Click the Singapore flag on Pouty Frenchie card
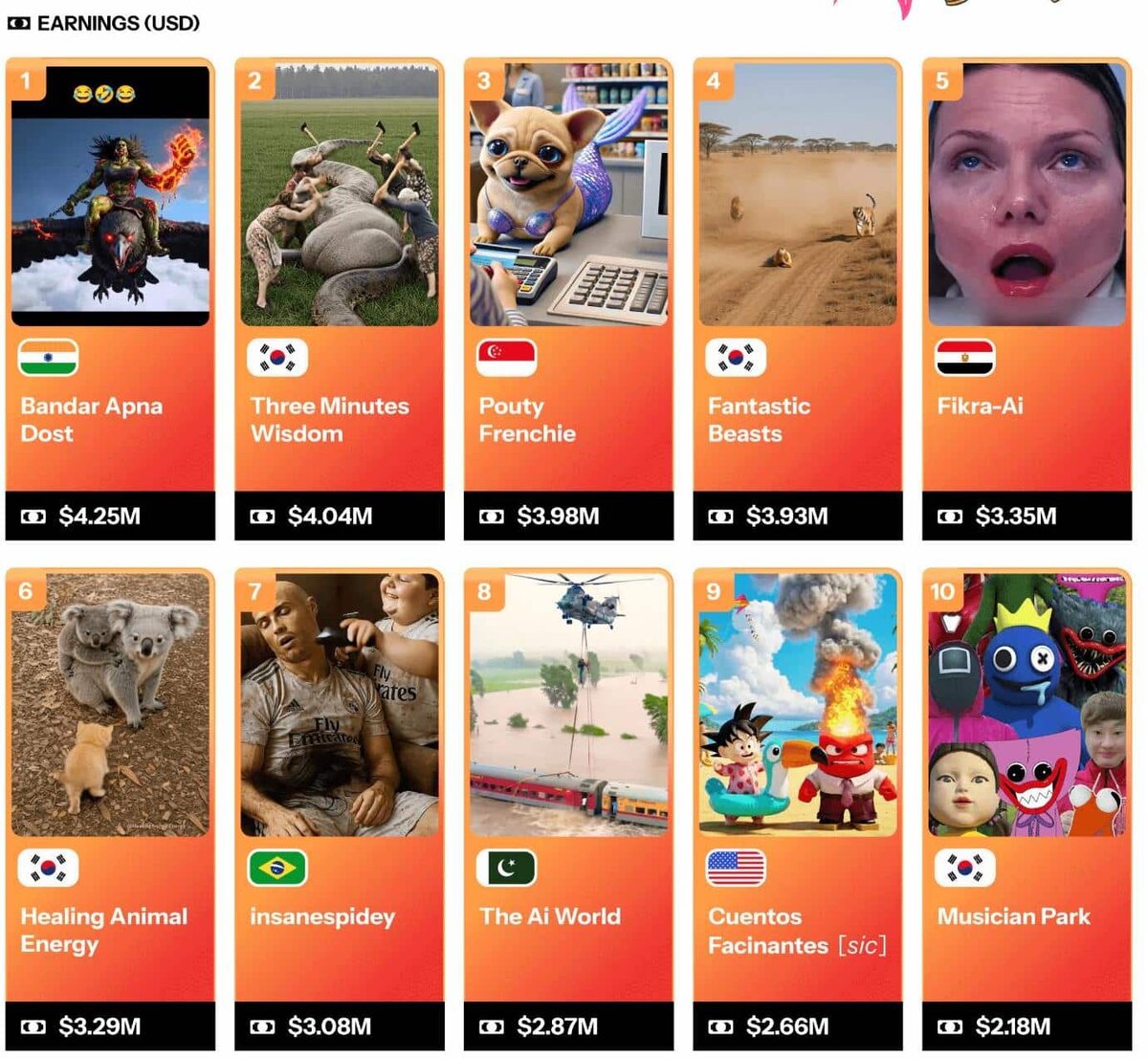This screenshot has height=1059, width=1148. coord(506,358)
